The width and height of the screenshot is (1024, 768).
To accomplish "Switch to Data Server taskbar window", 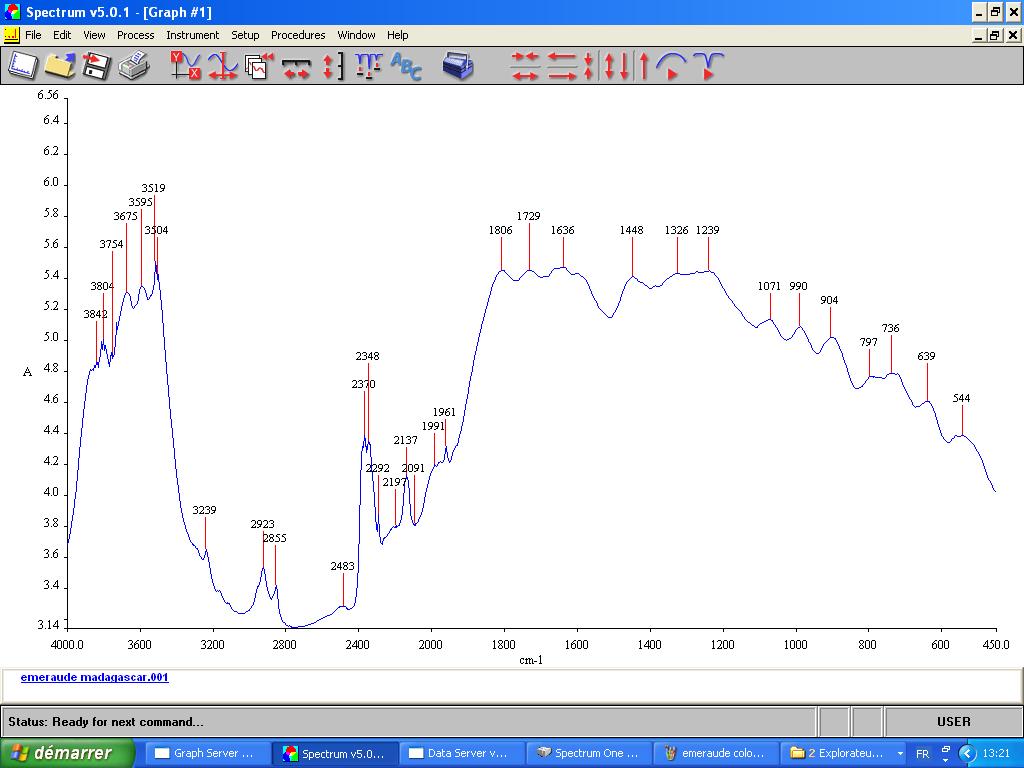I will click(x=462, y=753).
